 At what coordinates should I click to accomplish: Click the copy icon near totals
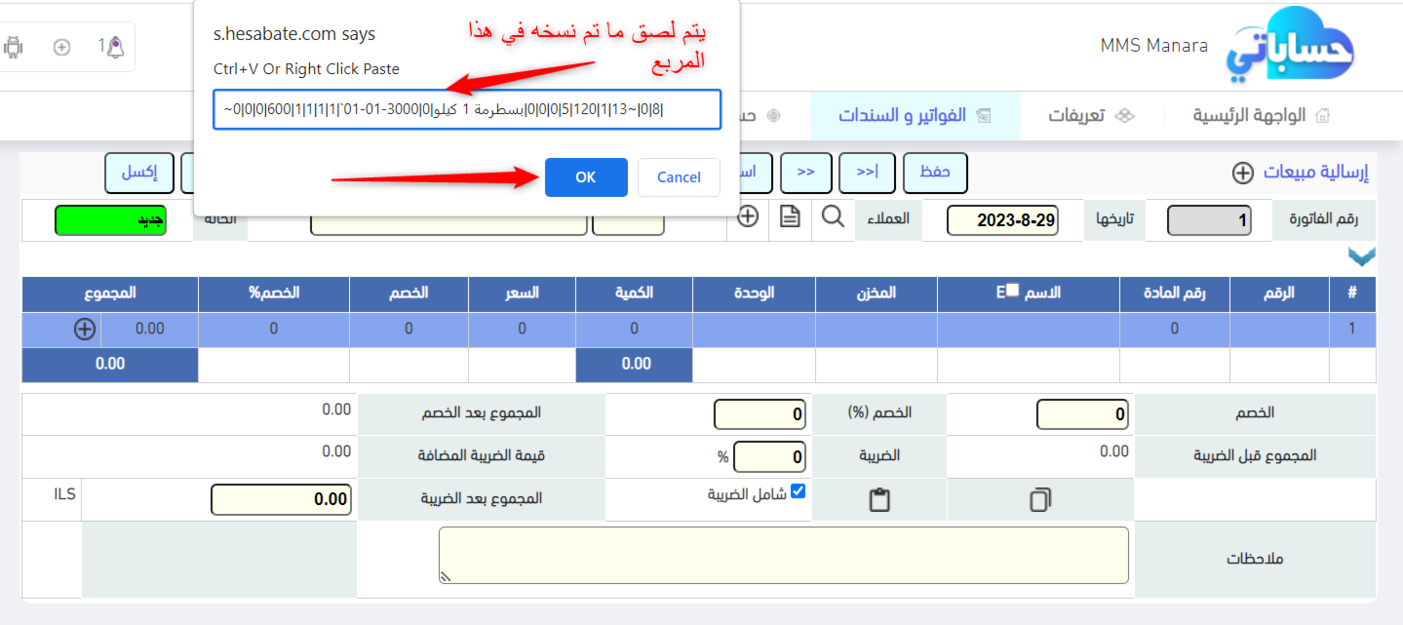(1040, 500)
